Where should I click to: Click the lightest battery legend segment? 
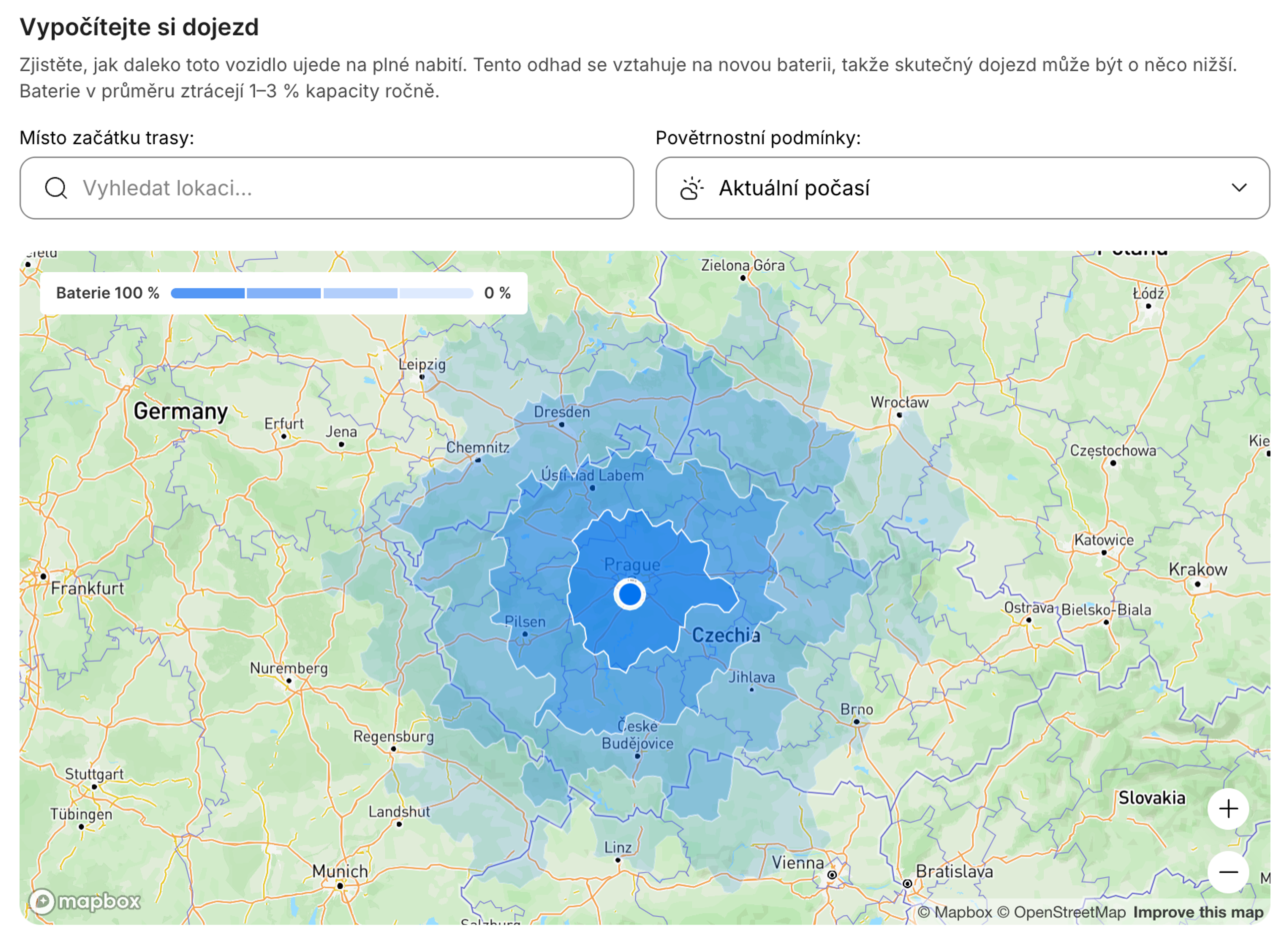click(x=436, y=293)
